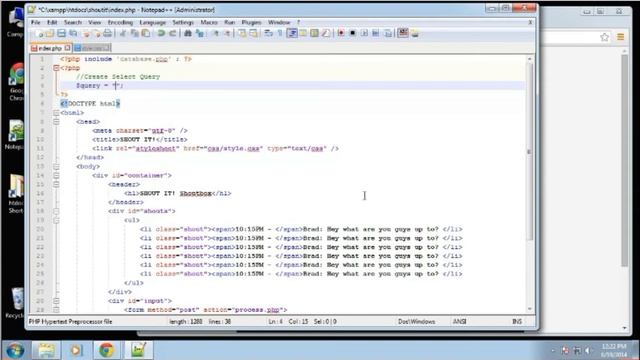Click the last toolbar plugin icon
The height and width of the screenshot is (360, 640).
[415, 33]
